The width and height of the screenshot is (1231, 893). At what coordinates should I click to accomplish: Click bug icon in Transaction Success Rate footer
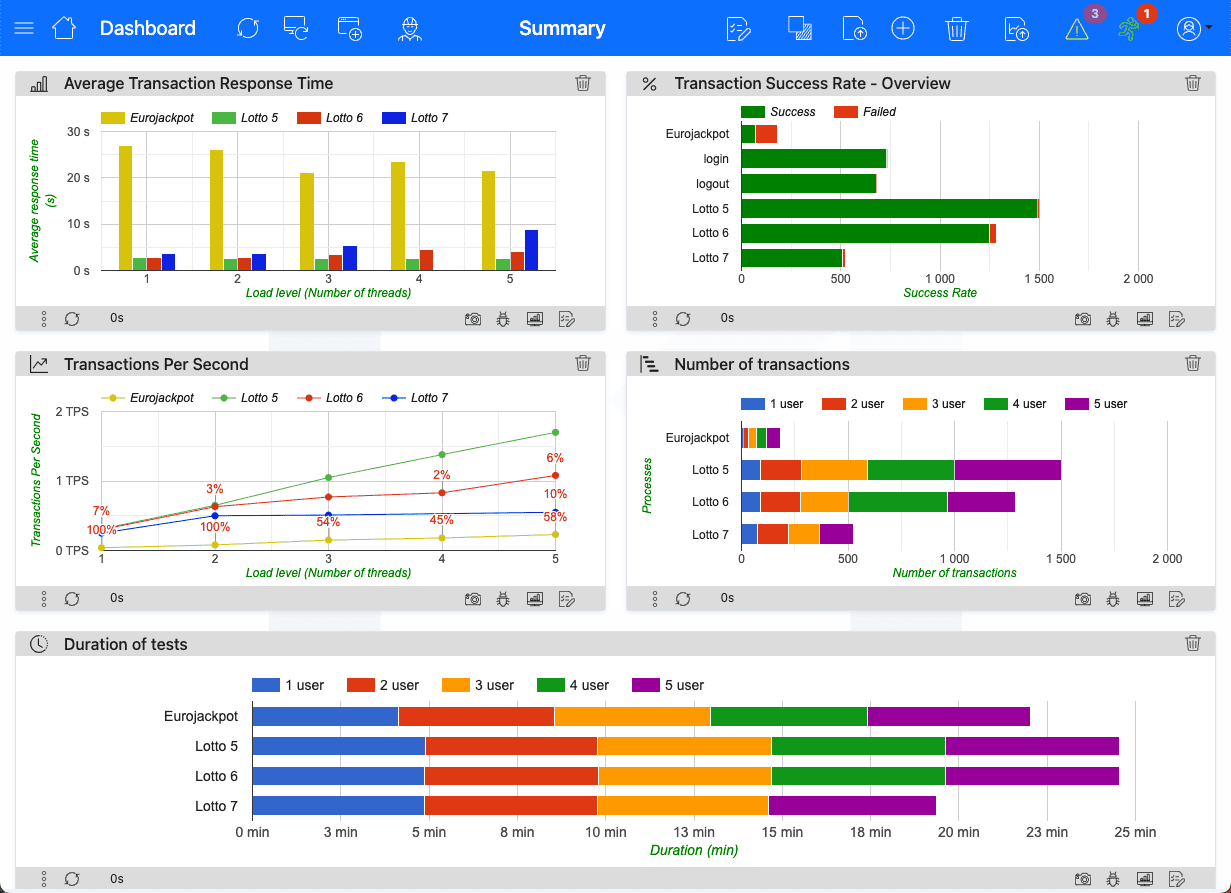[x=1113, y=319]
